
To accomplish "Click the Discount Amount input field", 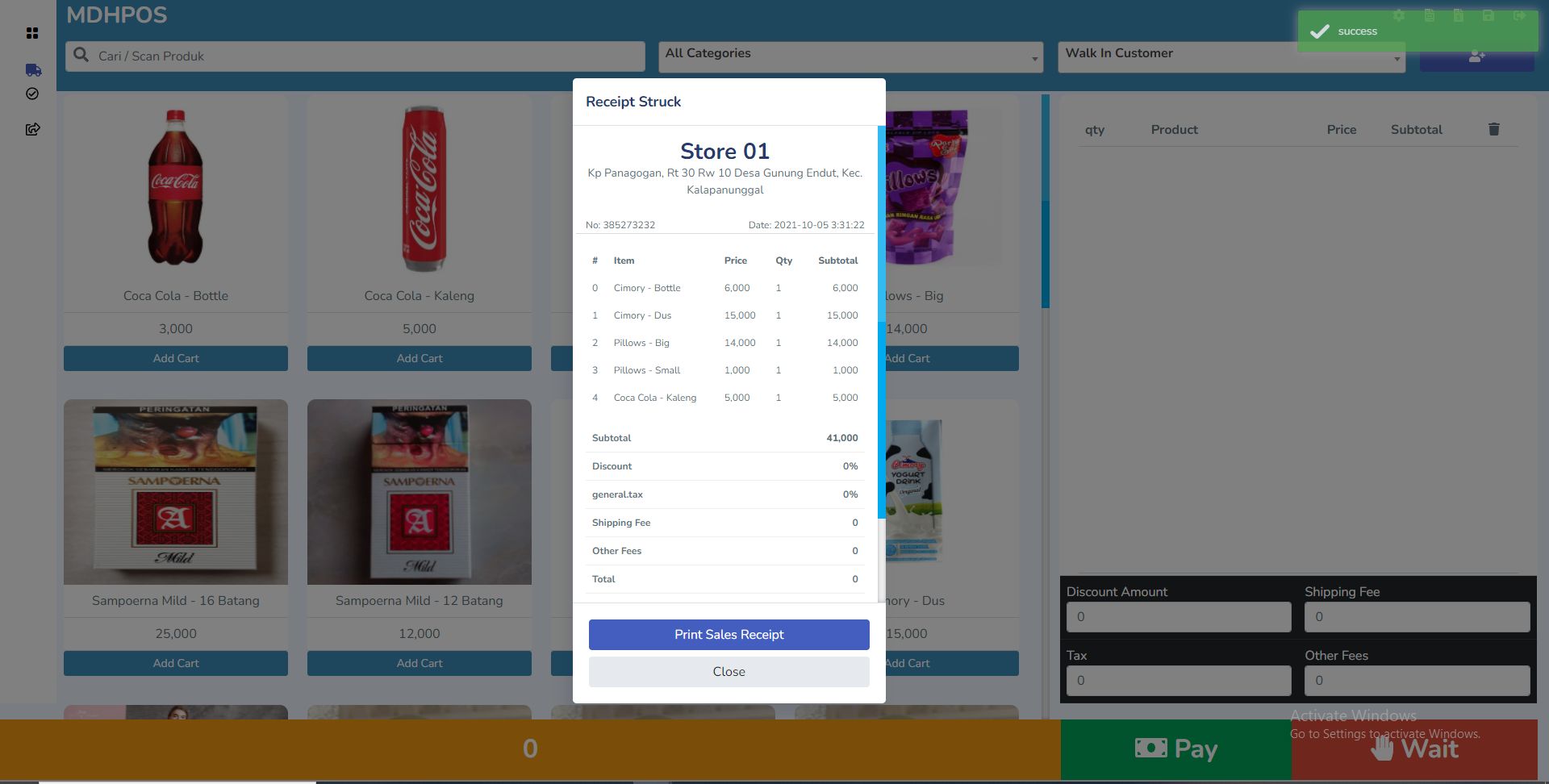I will (x=1178, y=617).
